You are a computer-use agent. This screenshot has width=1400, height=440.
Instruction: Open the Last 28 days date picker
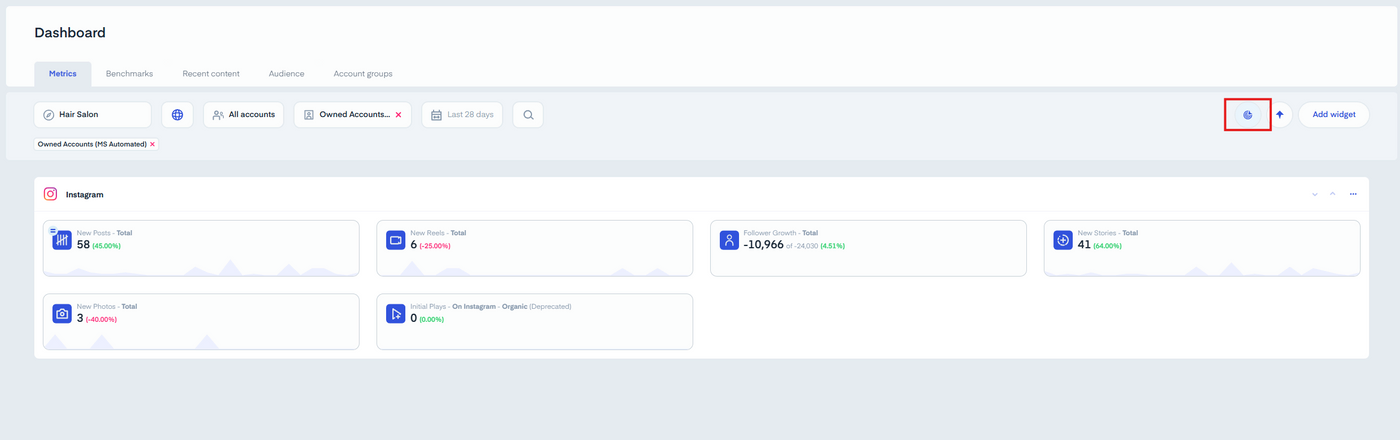[462, 115]
